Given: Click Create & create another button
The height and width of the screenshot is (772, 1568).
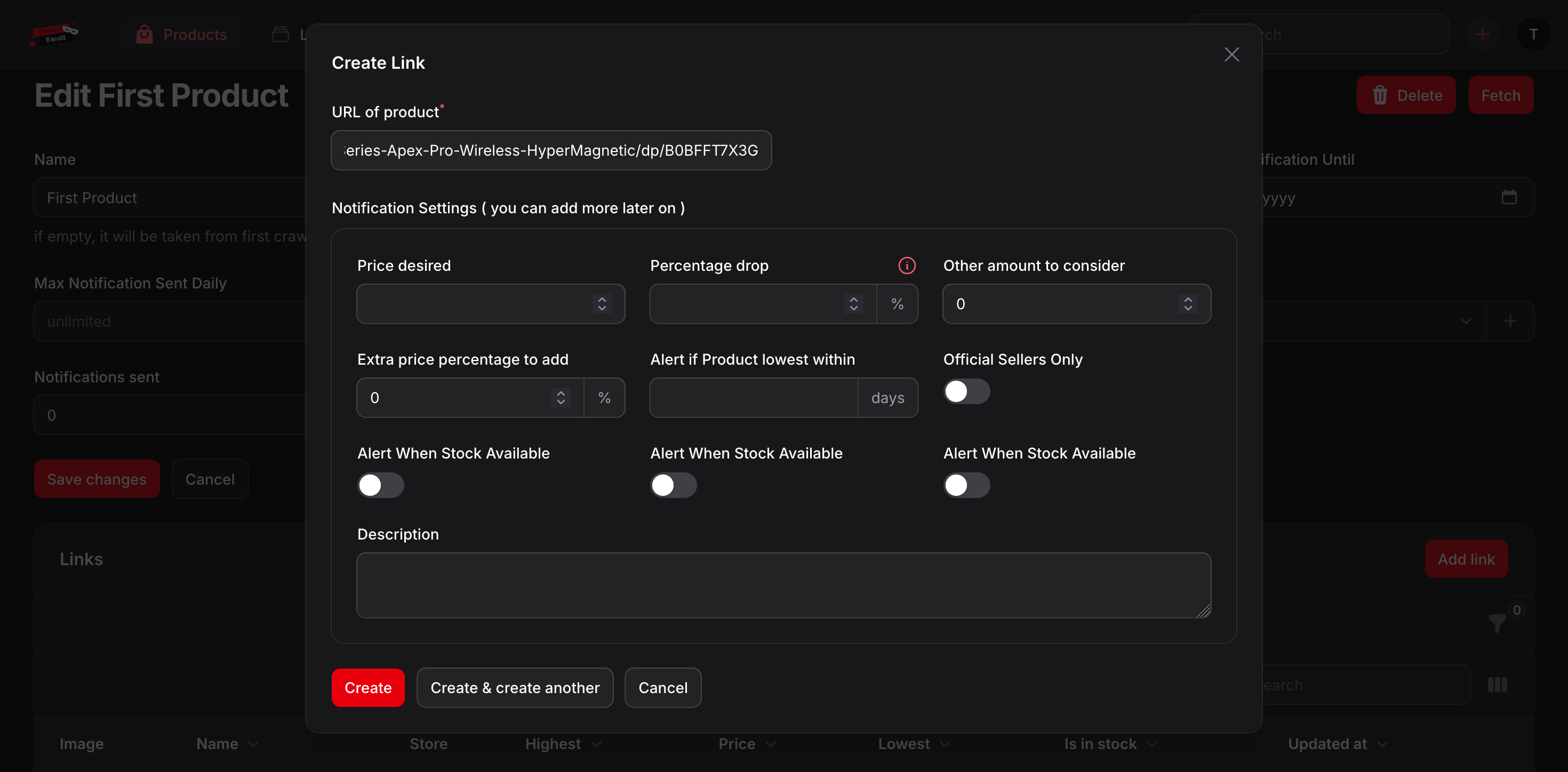Looking at the screenshot, I should click(514, 687).
